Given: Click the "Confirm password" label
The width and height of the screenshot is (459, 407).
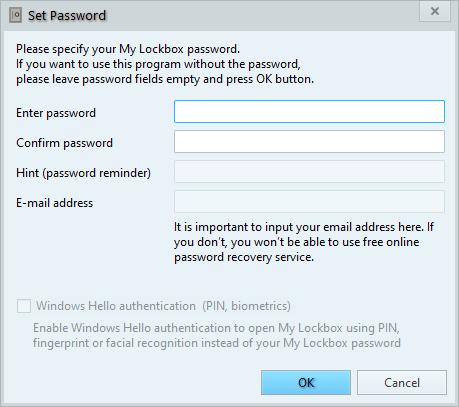Looking at the screenshot, I should (x=64, y=143).
